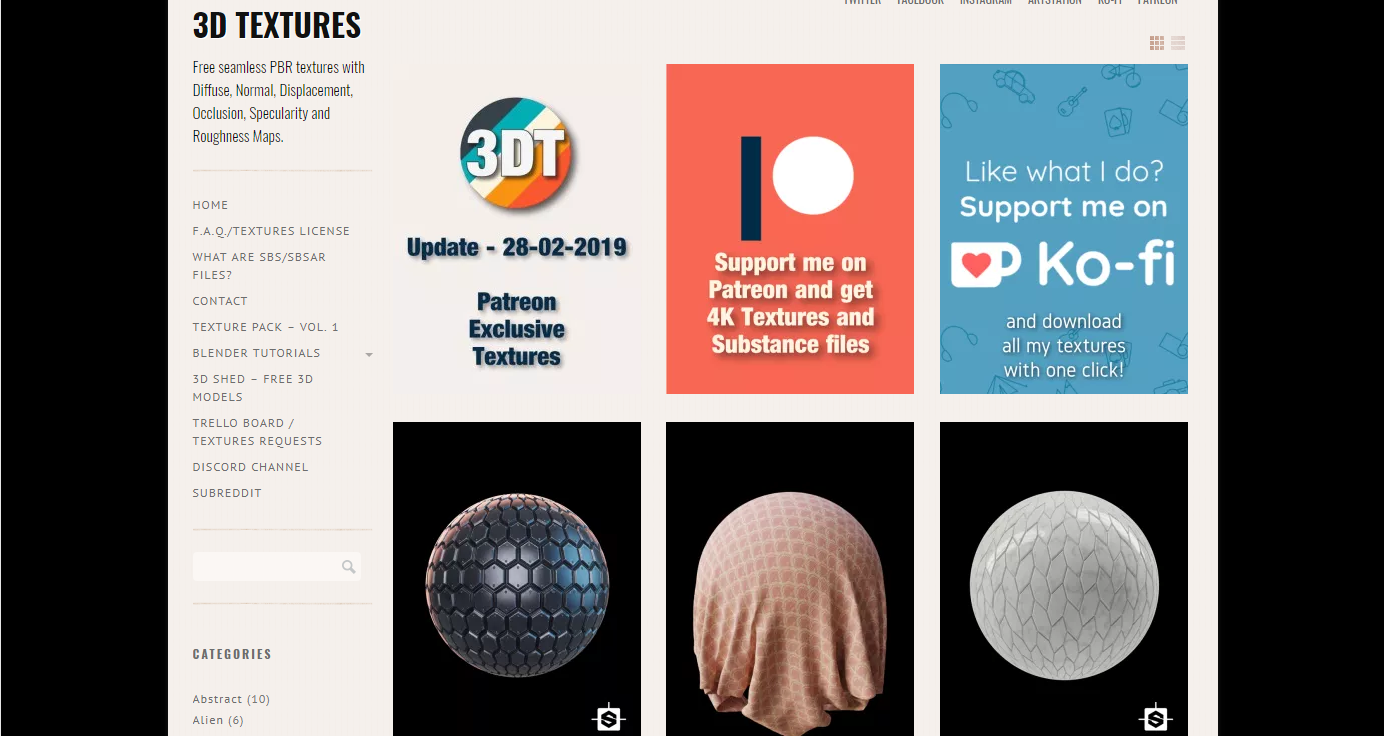Click the 3D Textures site title
Viewport: 1384px width, 736px height.
pos(277,26)
